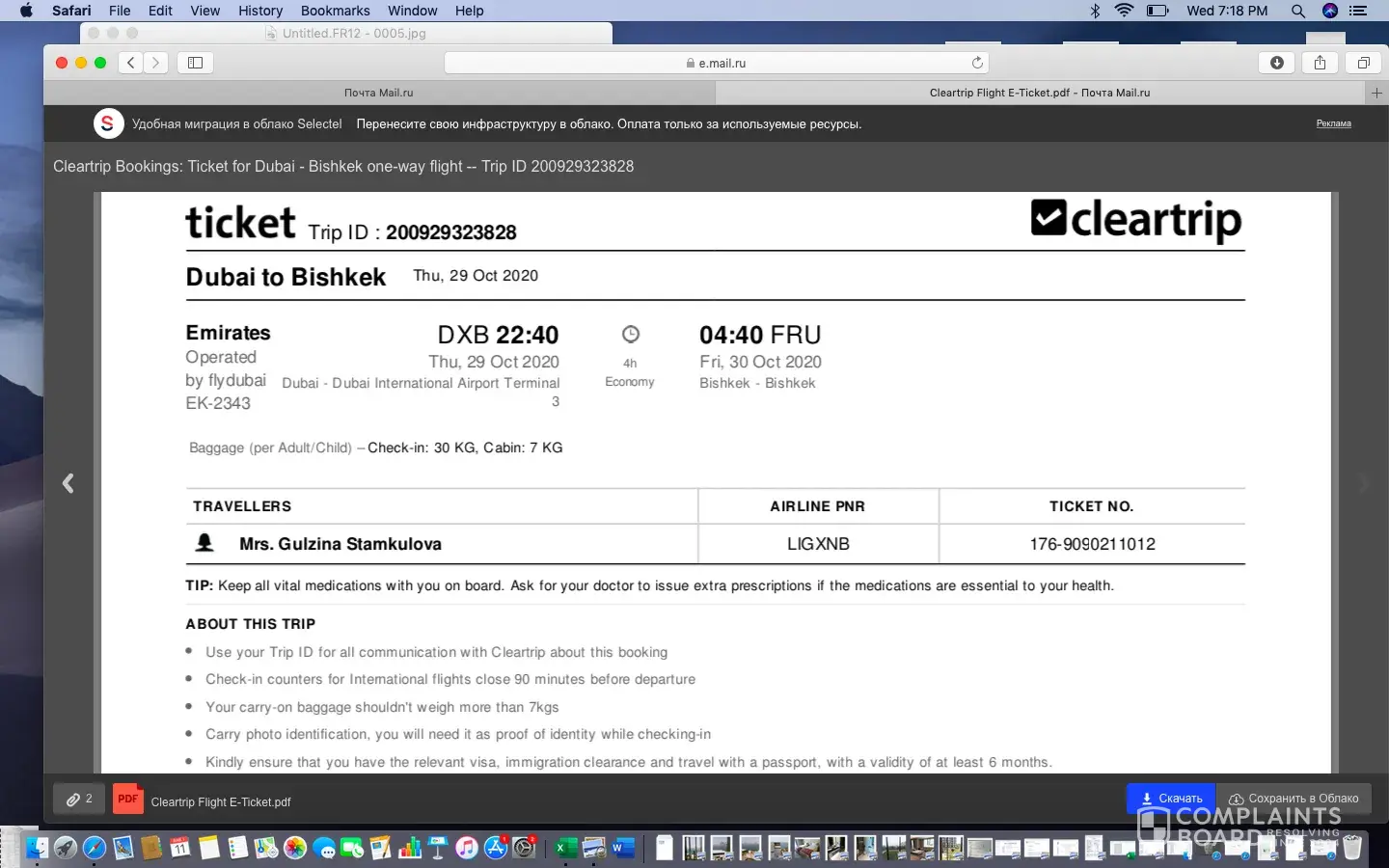The height and width of the screenshot is (868, 1389).
Task: Select the Cleartrip Flight E-Ticket.pdf tab
Action: 1040,93
